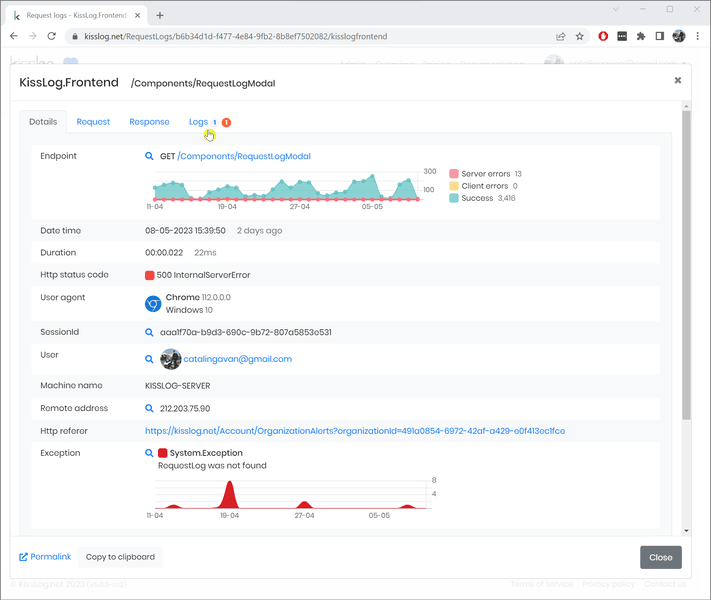Click the search icon next to User email
Viewport: 711px width, 600px height.
pos(150,359)
